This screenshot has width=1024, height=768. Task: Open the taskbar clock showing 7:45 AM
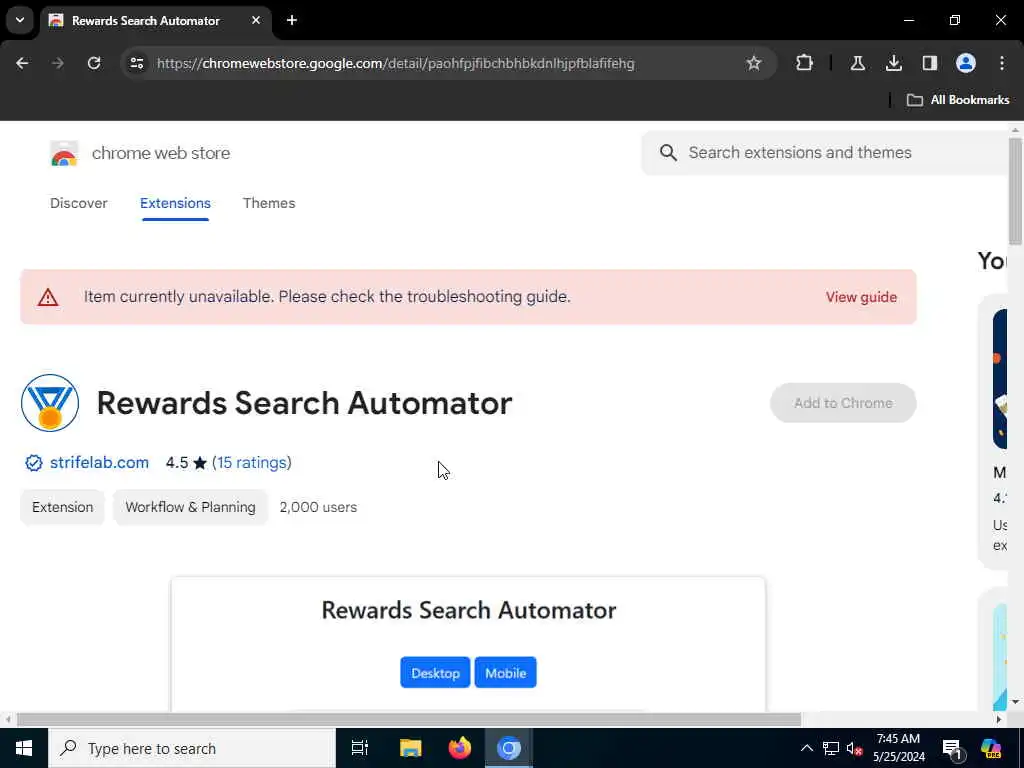pyautogui.click(x=899, y=748)
